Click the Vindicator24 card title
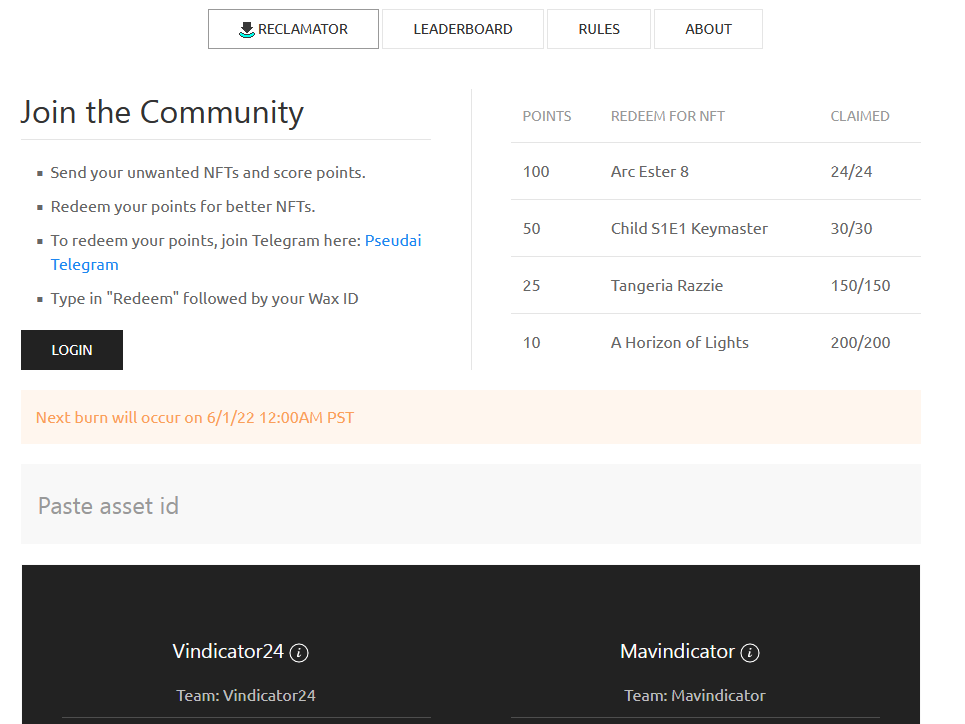The image size is (965, 724). tap(228, 651)
